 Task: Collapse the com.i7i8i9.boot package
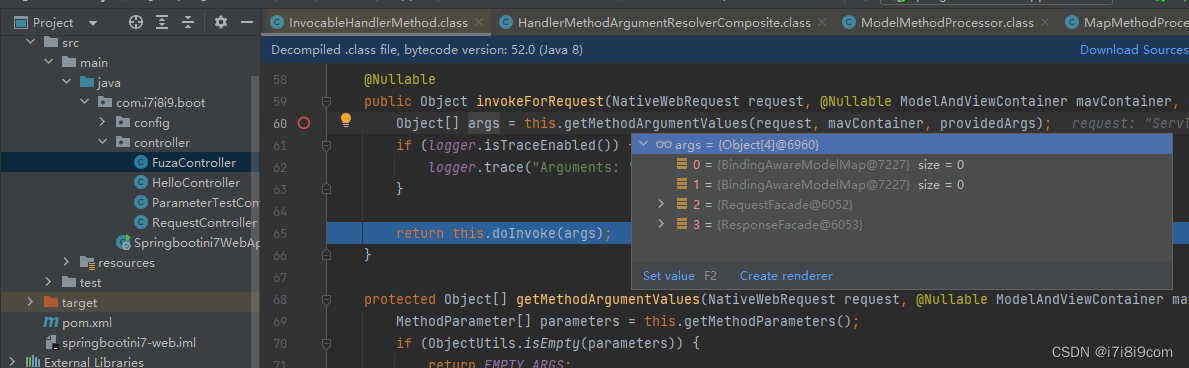(x=84, y=102)
